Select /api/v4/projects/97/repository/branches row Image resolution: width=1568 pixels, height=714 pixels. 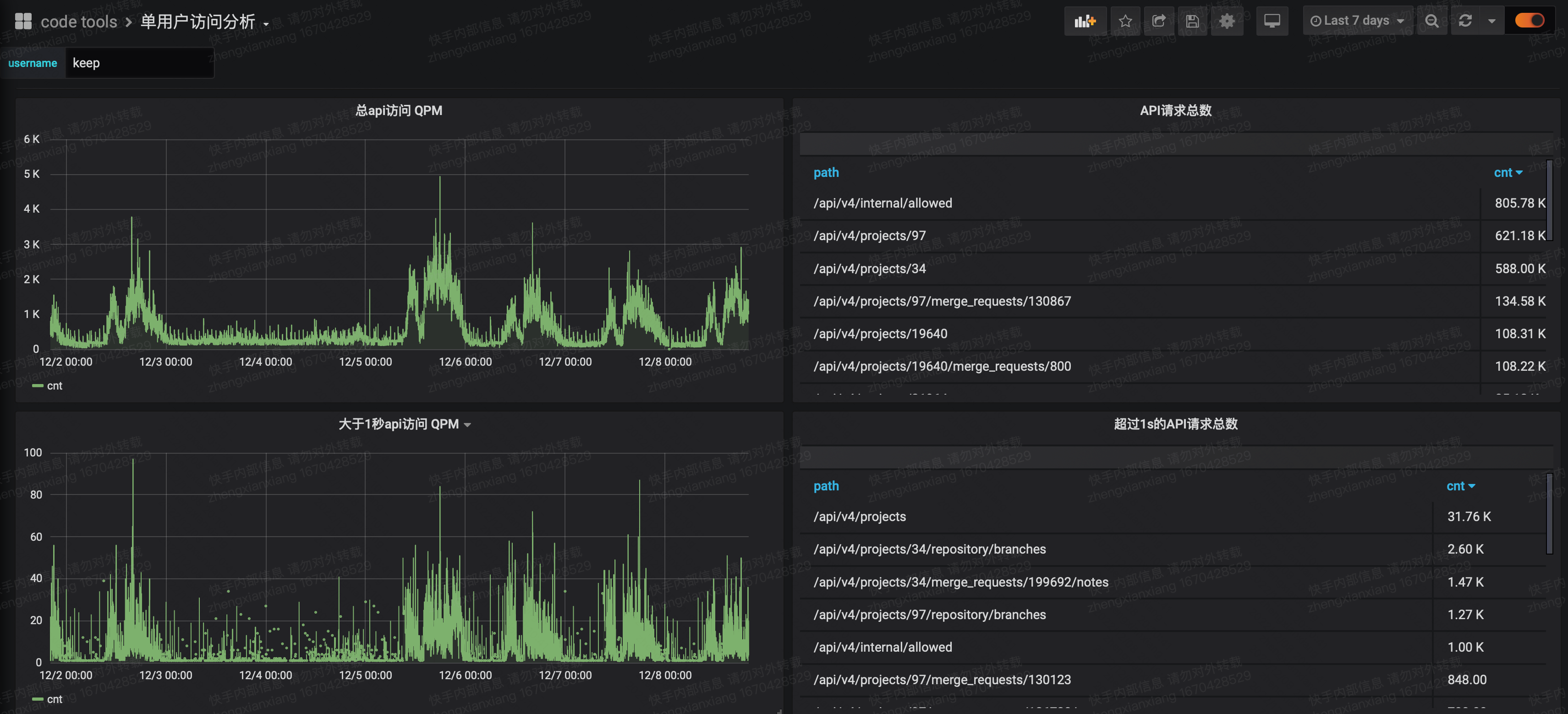(1173, 615)
